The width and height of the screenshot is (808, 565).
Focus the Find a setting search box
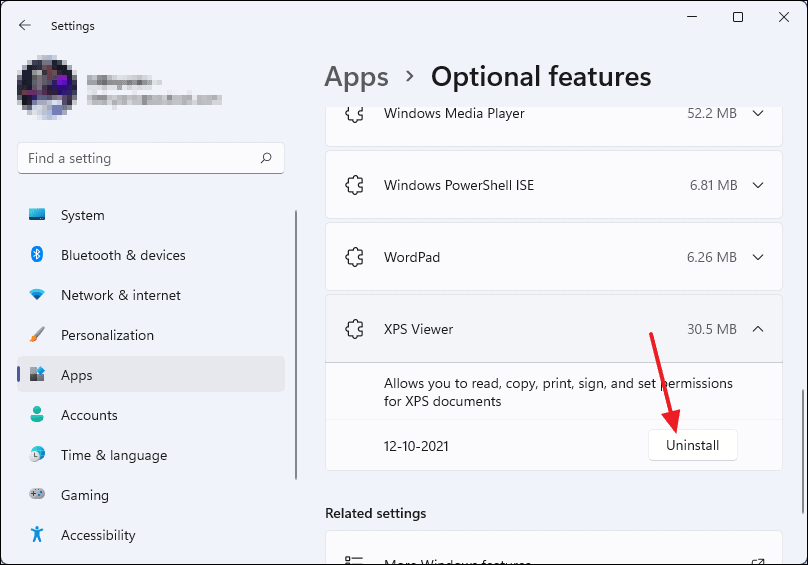tap(150, 158)
